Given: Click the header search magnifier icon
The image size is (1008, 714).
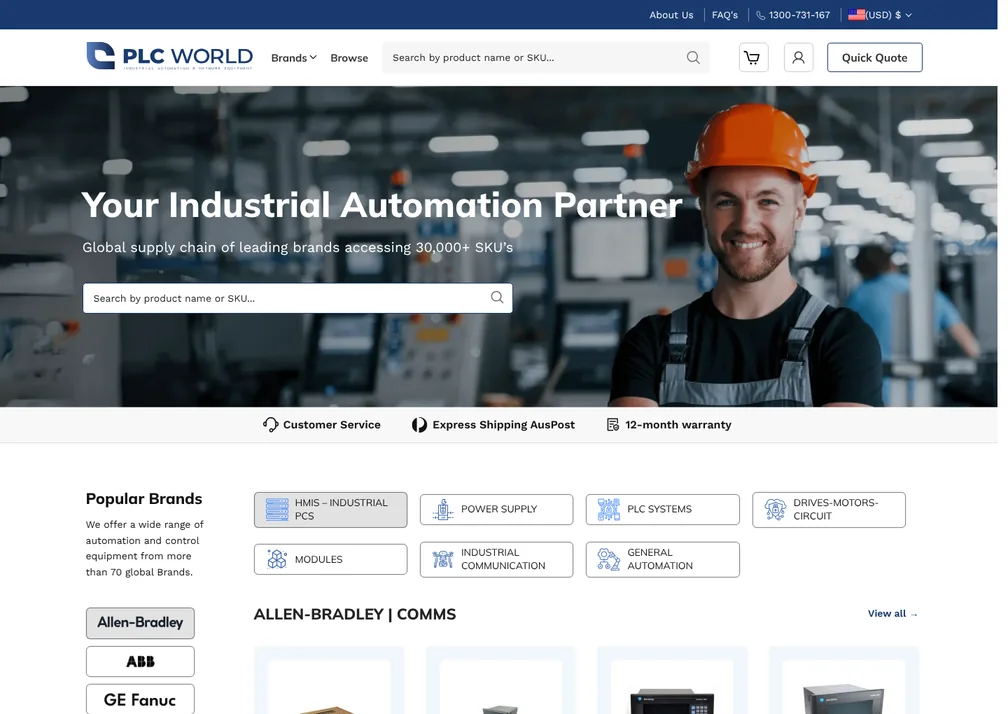Looking at the screenshot, I should pyautogui.click(x=693, y=58).
